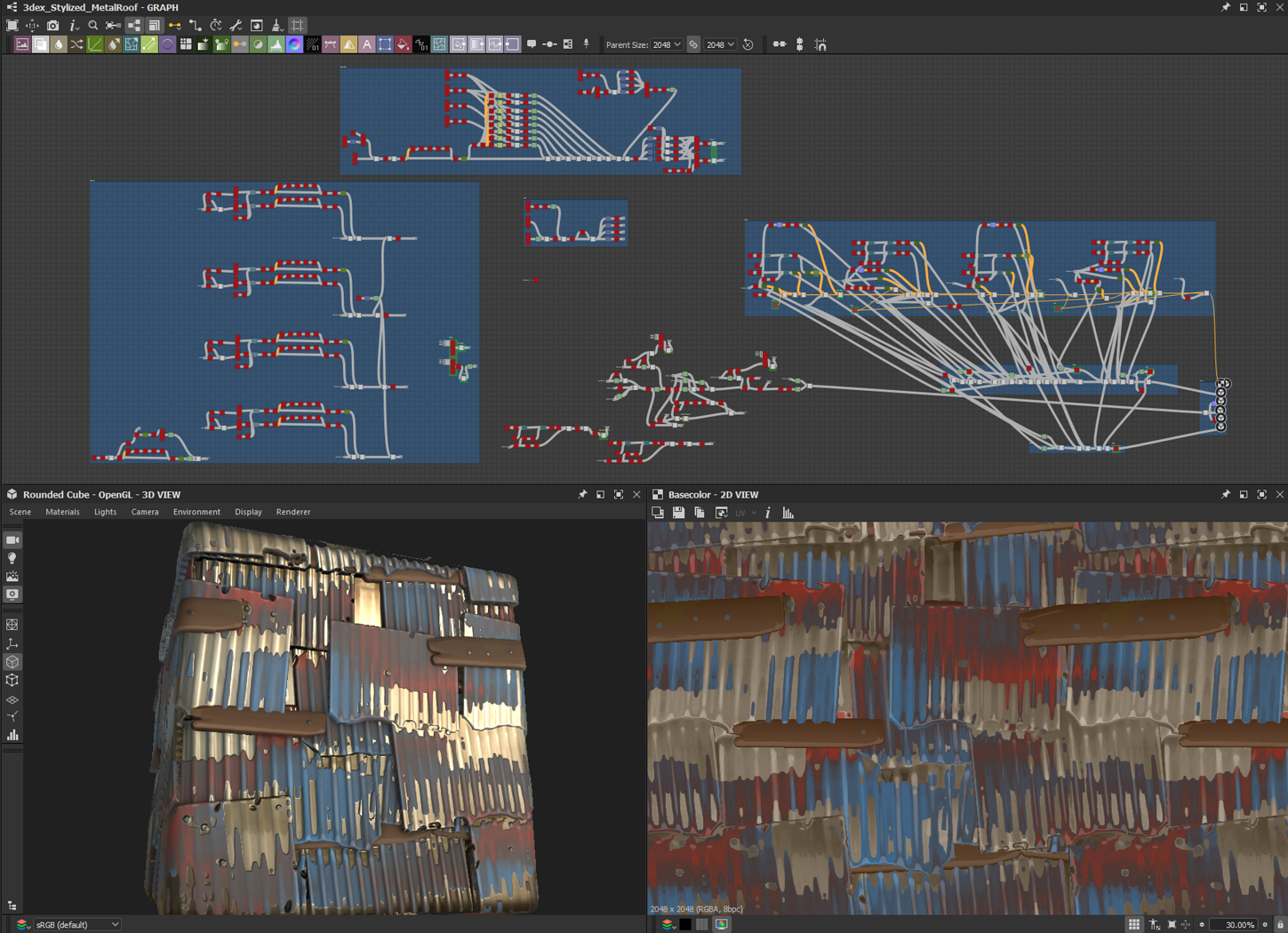
Task: Close the 3D View panel
Action: click(636, 495)
